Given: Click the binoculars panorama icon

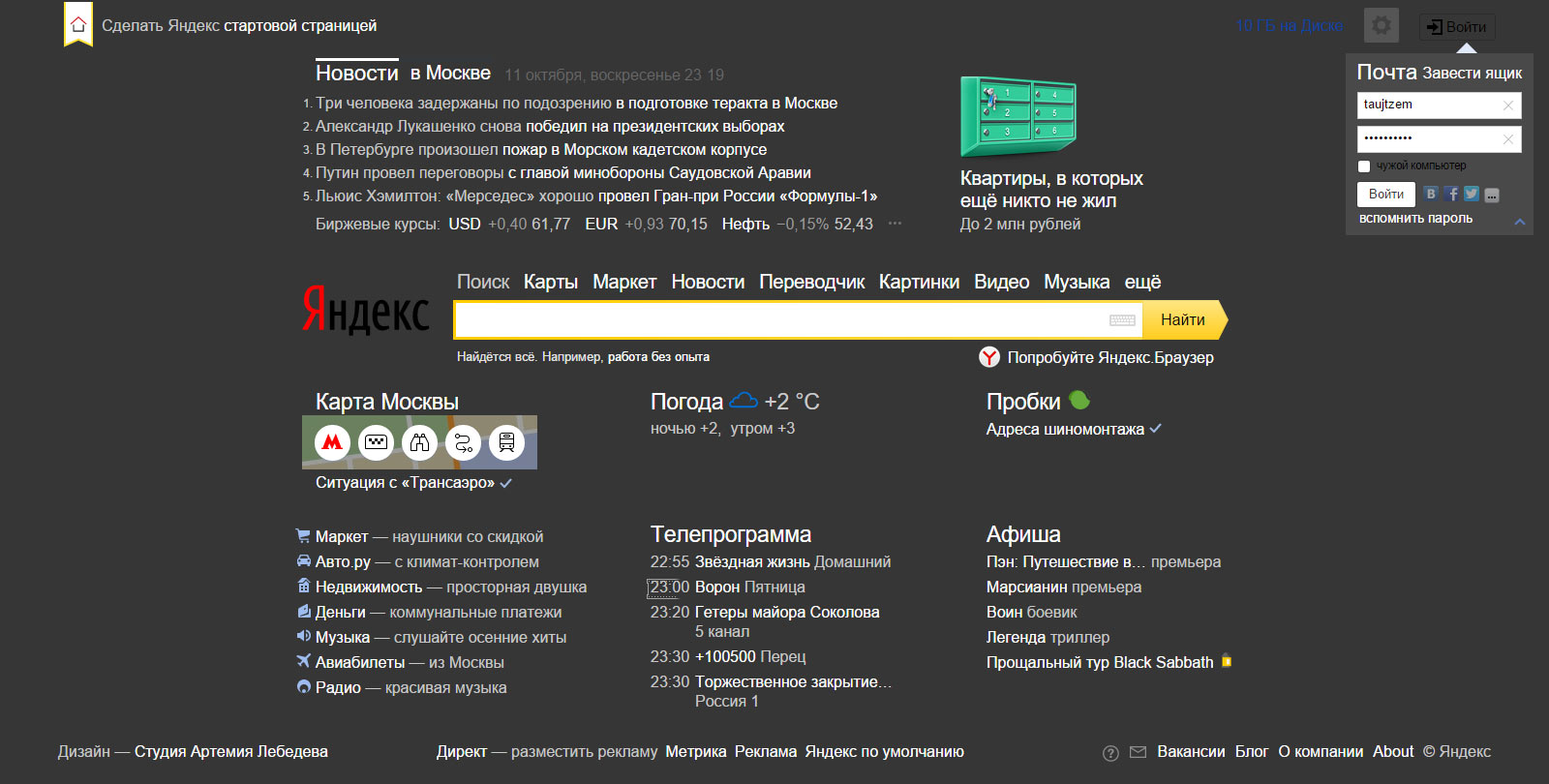Looking at the screenshot, I should 419,442.
